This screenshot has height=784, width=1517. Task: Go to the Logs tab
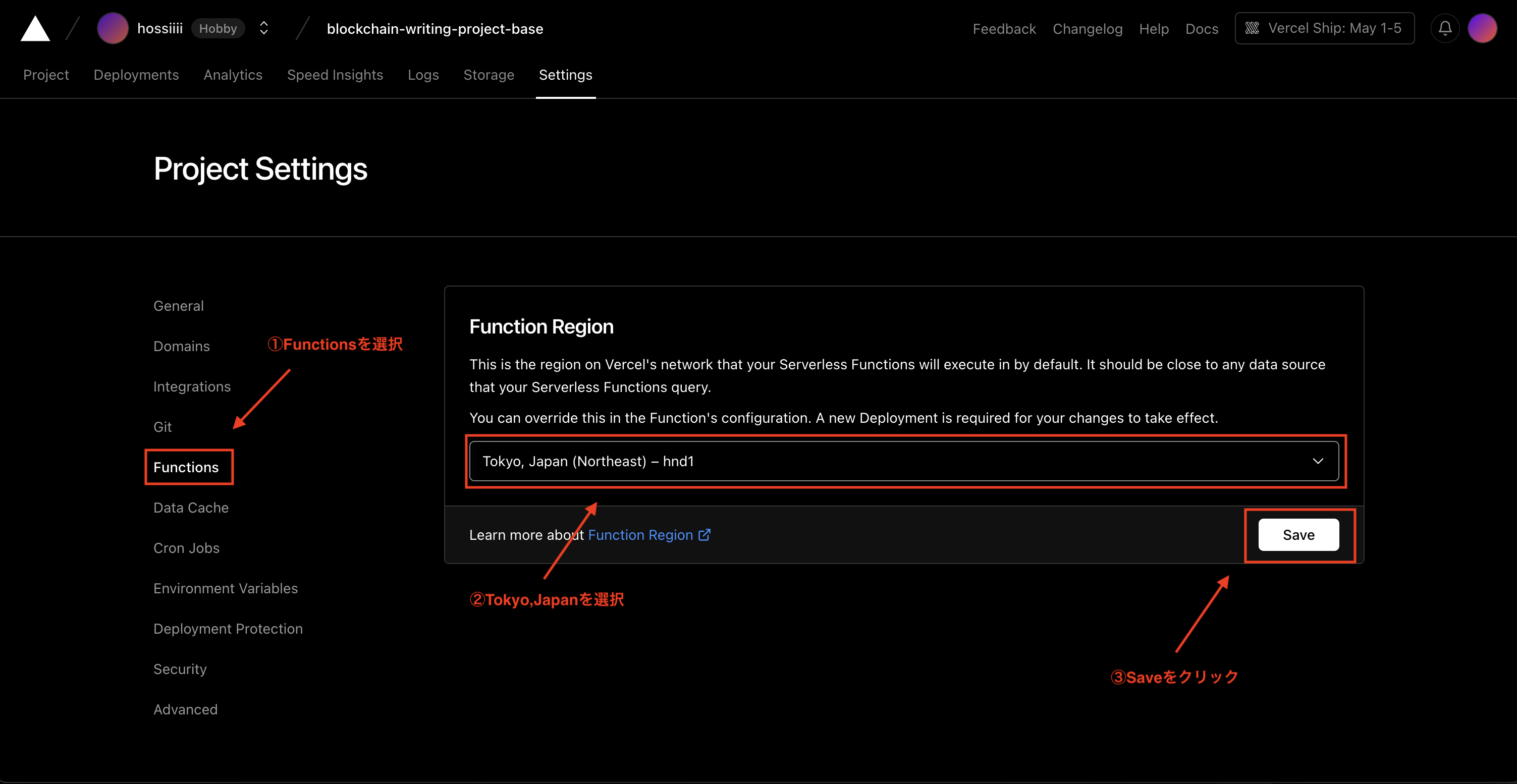pos(423,75)
